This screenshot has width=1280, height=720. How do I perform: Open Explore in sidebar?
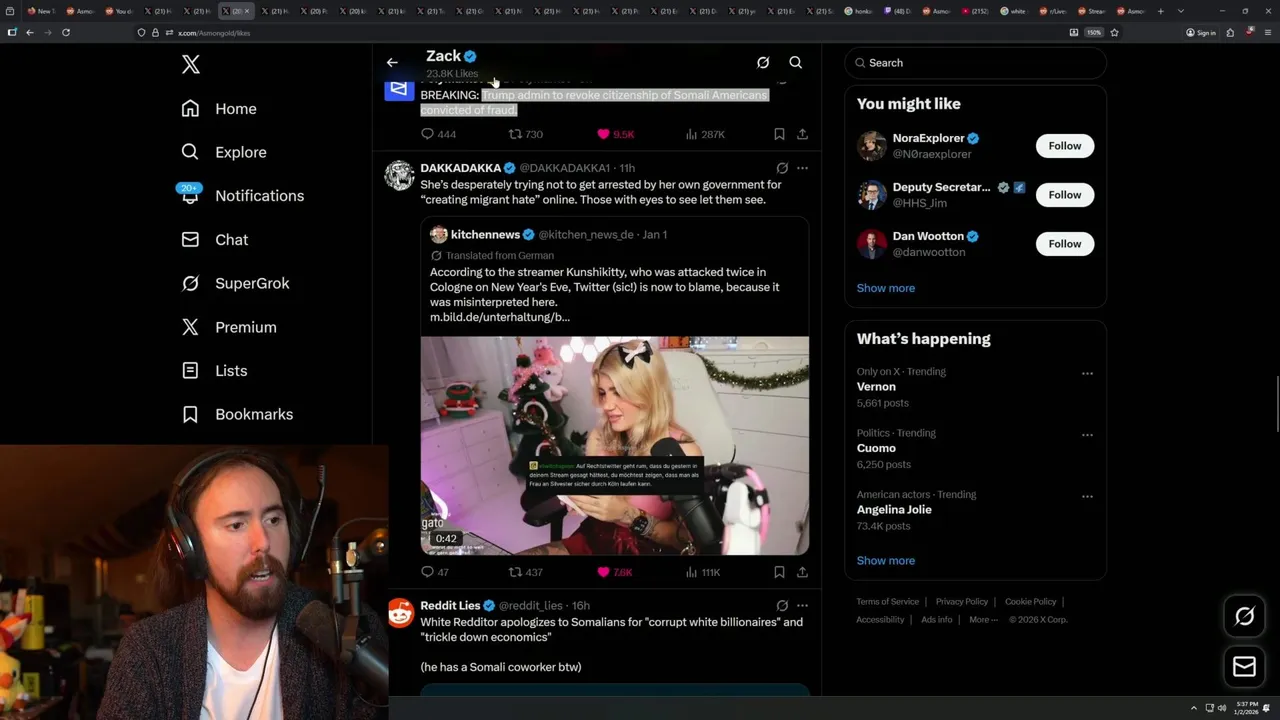(x=223, y=152)
